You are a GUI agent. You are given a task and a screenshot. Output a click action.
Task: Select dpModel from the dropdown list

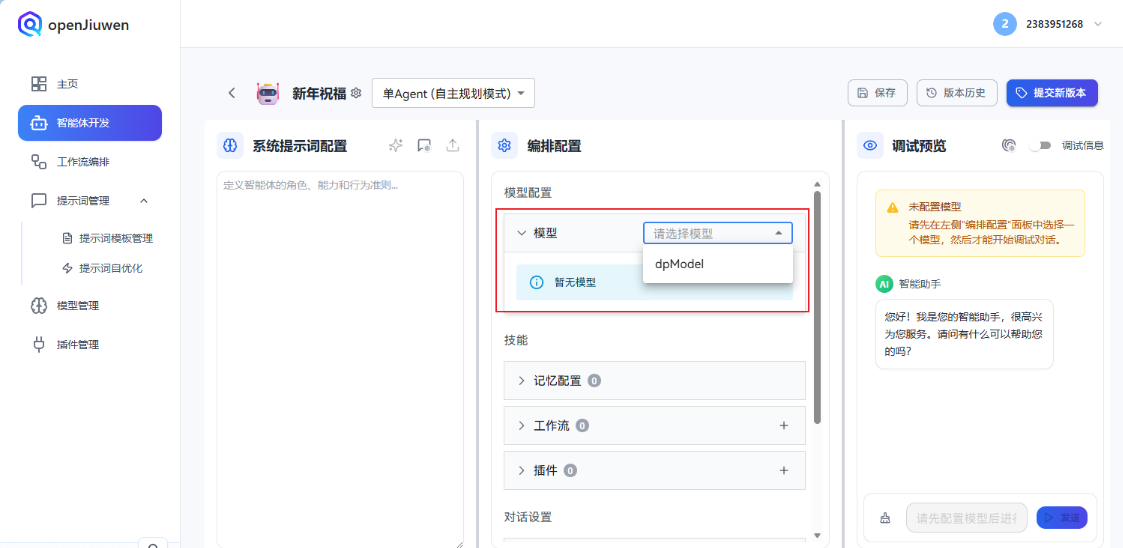(x=718, y=264)
